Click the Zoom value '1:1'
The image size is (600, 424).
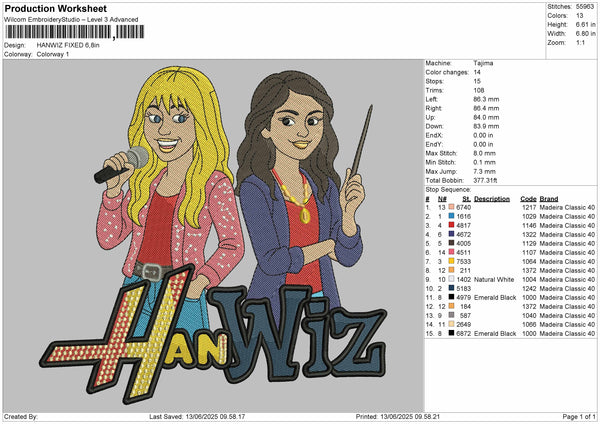(x=580, y=43)
